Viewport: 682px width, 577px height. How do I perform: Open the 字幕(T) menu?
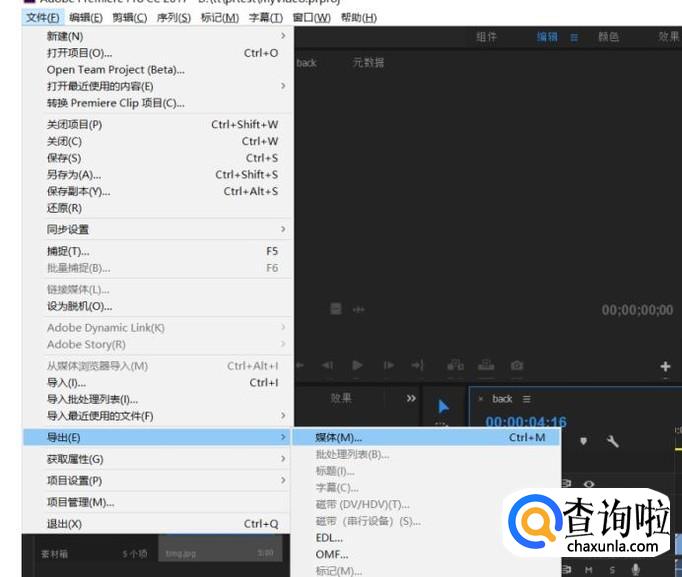click(265, 18)
